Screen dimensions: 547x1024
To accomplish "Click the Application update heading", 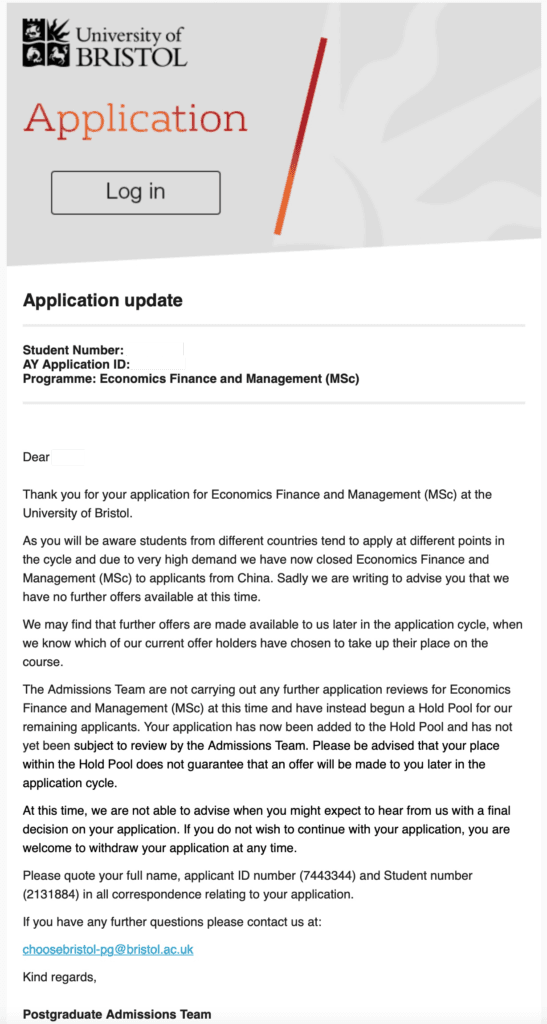I will 102,300.
